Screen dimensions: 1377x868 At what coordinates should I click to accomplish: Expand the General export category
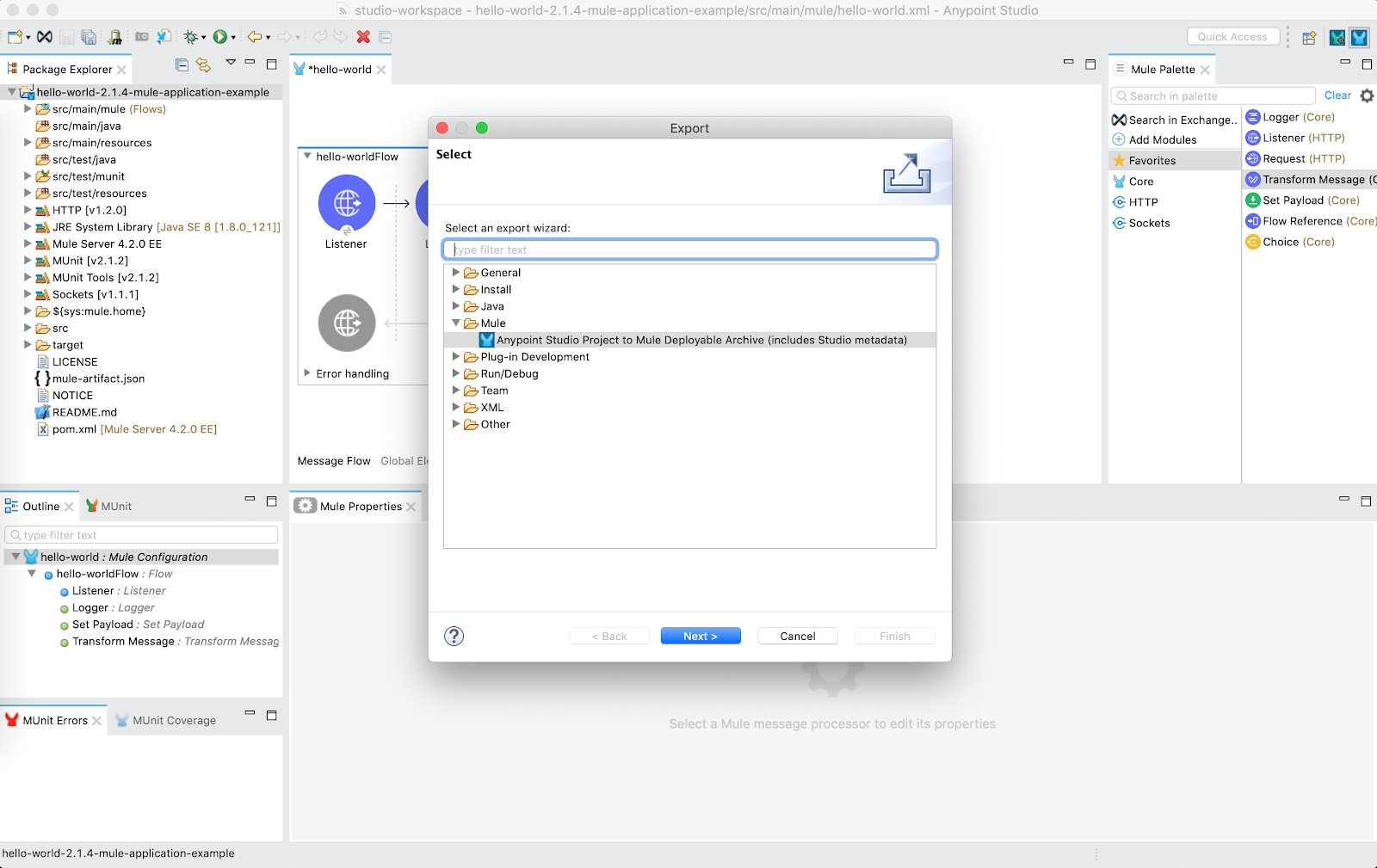pyautogui.click(x=456, y=273)
